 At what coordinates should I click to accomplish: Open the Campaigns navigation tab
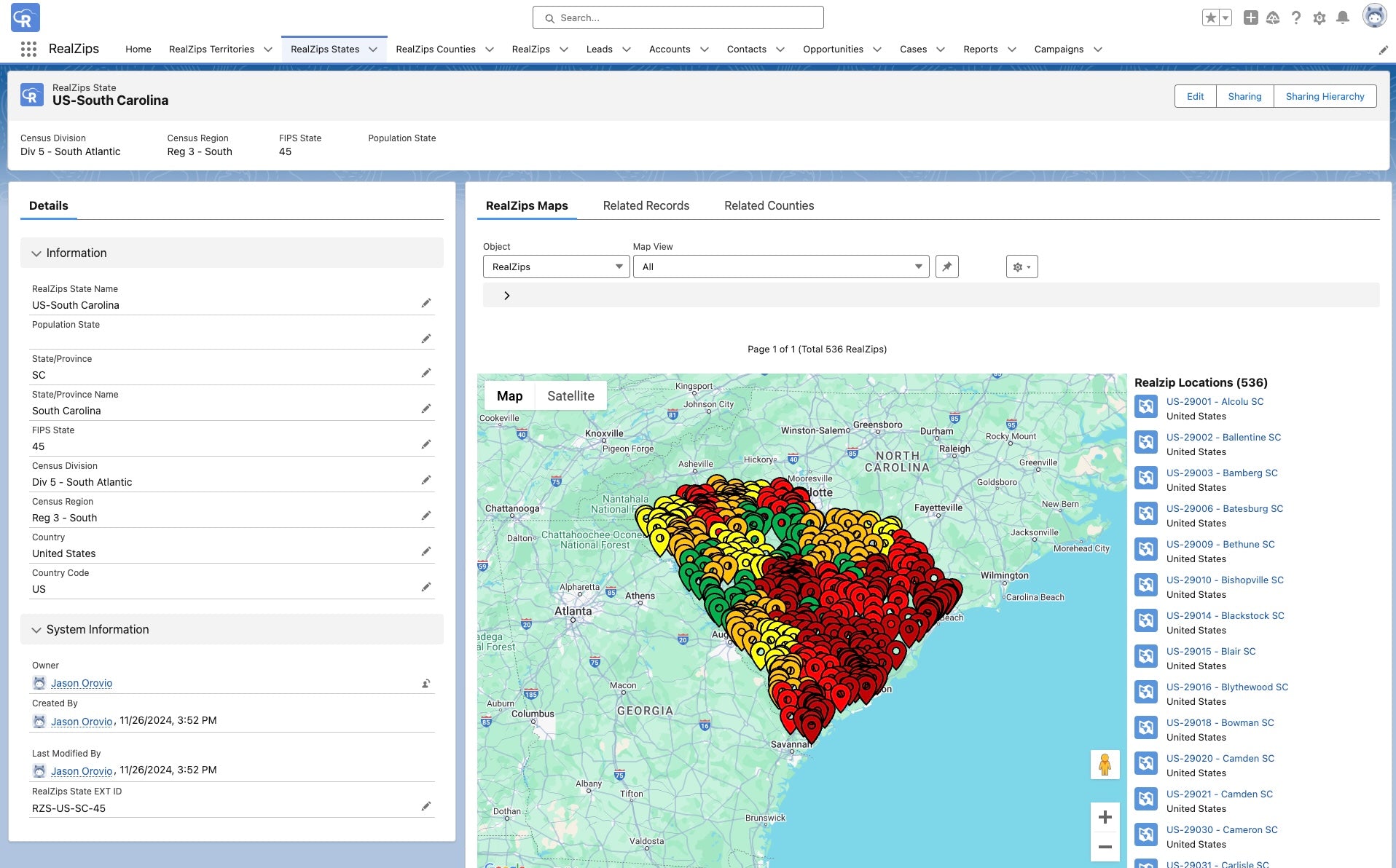(x=1059, y=50)
